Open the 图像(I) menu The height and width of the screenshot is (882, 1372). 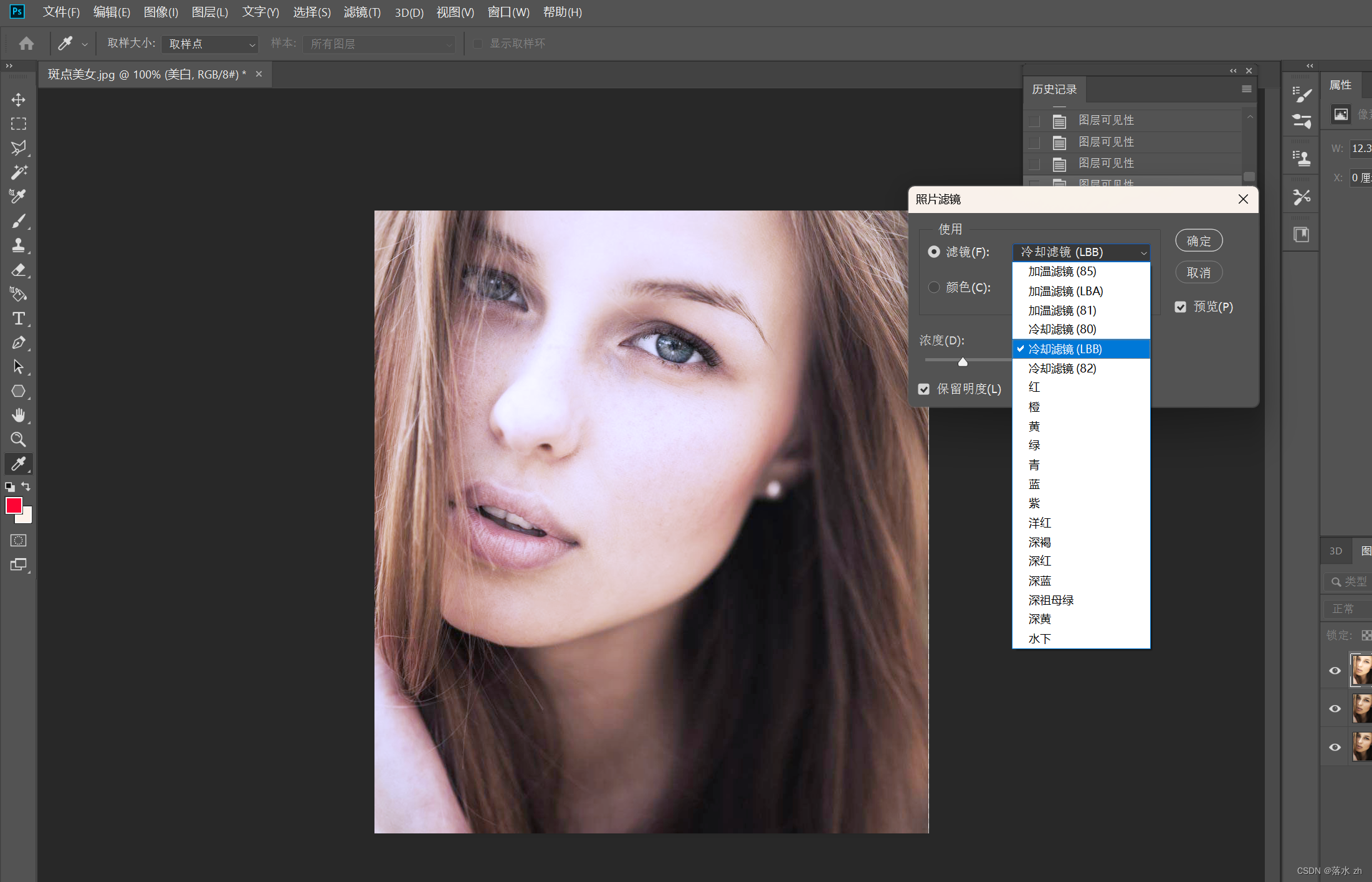coord(161,12)
